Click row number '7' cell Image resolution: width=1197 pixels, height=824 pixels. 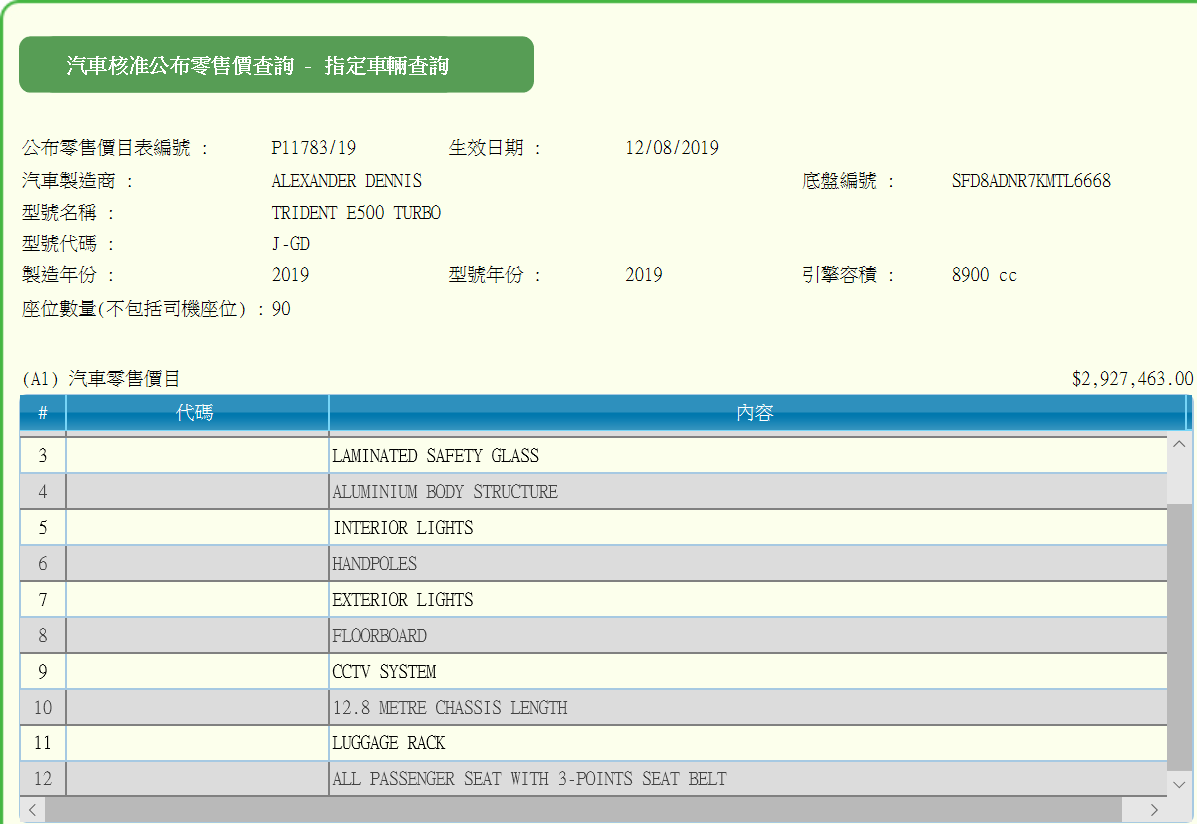coord(43,599)
